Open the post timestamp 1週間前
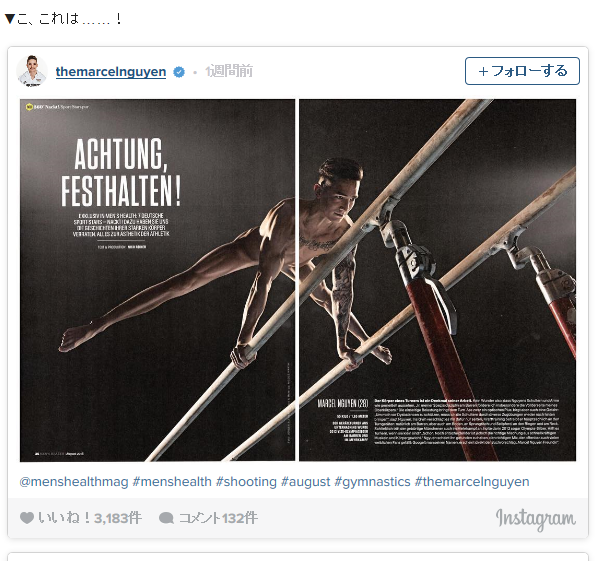This screenshot has width=595, height=561. tap(229, 71)
